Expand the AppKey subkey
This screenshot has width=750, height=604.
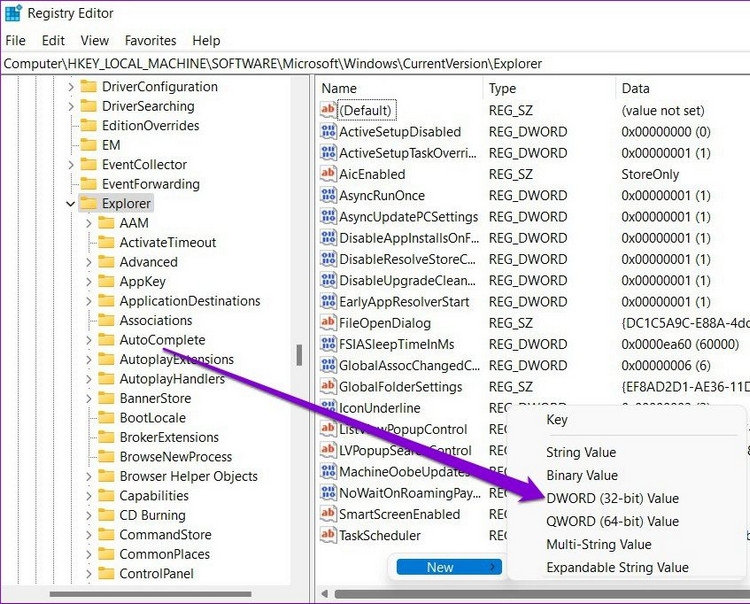pos(88,282)
